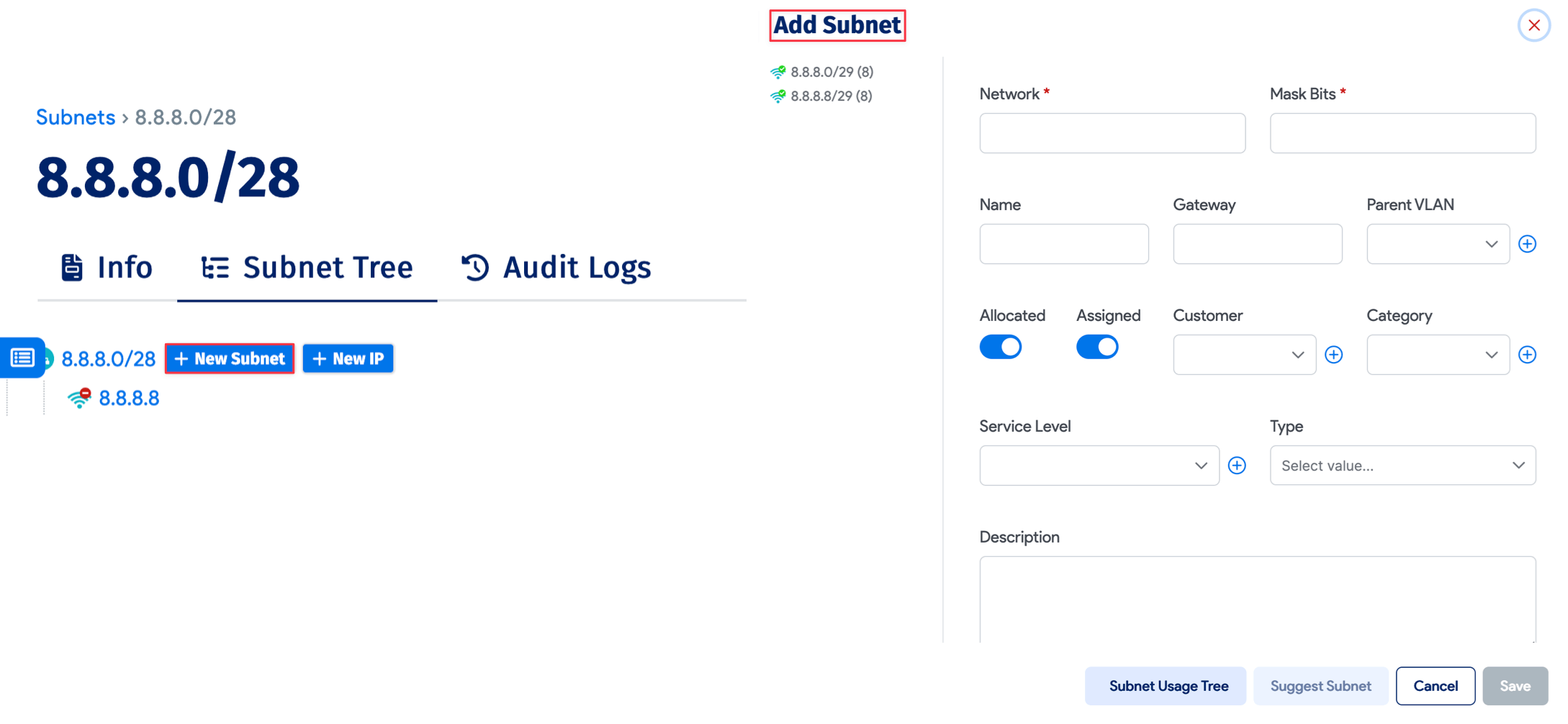The height and width of the screenshot is (724, 1568).
Task: Click inside the Network input field
Action: (x=1112, y=132)
